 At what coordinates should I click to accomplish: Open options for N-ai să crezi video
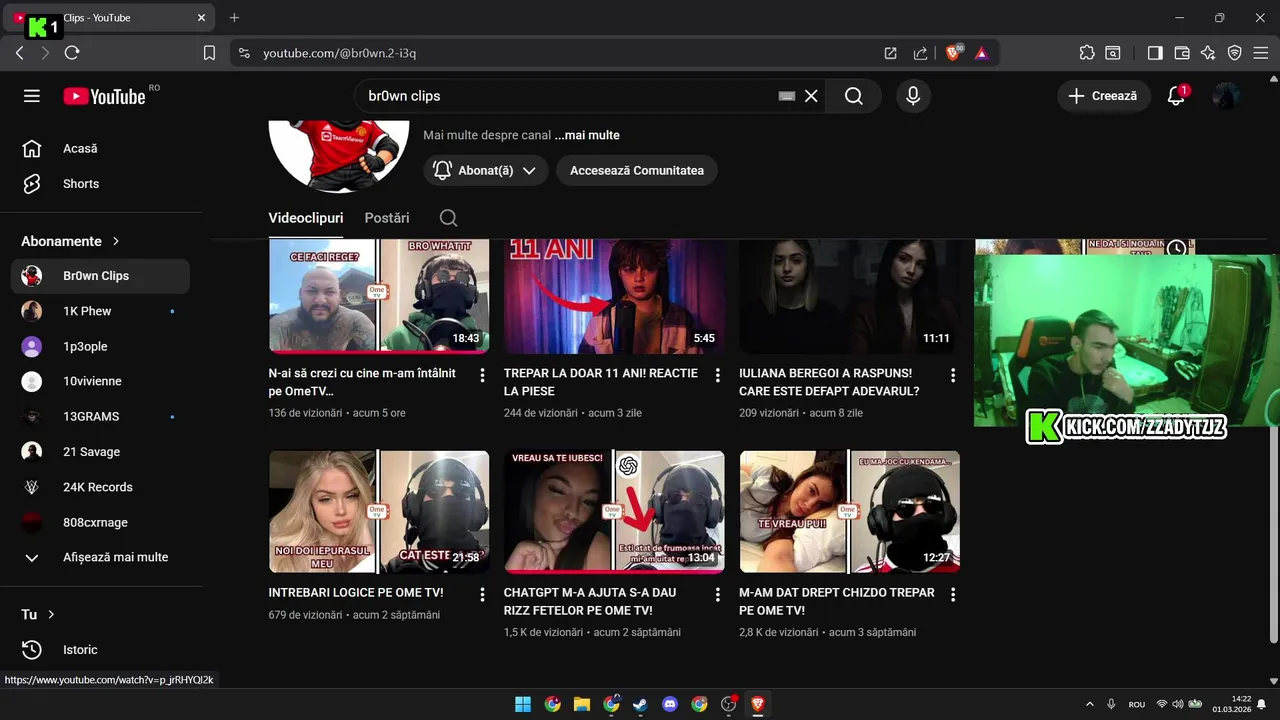pyautogui.click(x=482, y=375)
